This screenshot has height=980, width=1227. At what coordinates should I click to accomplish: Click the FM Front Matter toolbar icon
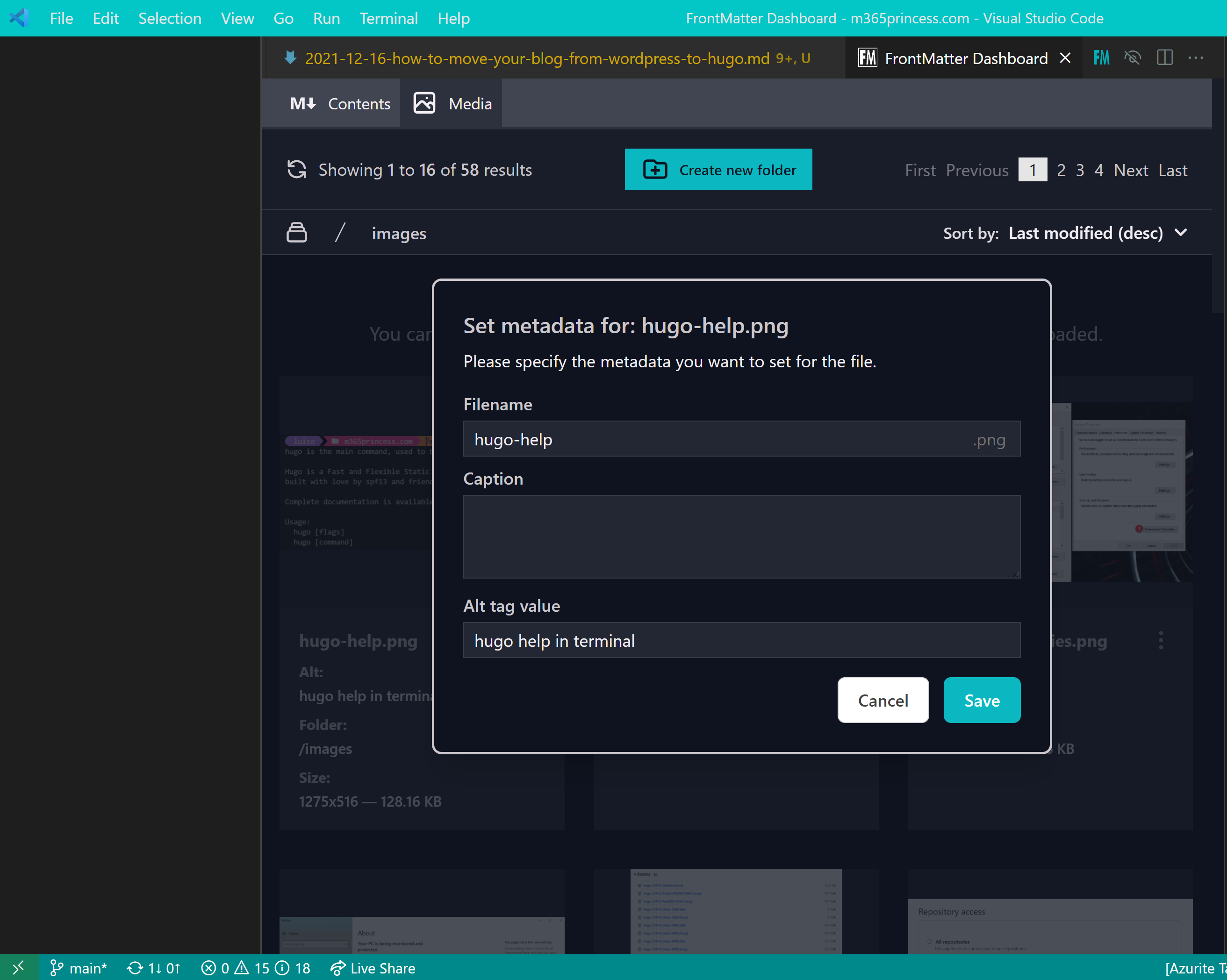(x=1101, y=57)
